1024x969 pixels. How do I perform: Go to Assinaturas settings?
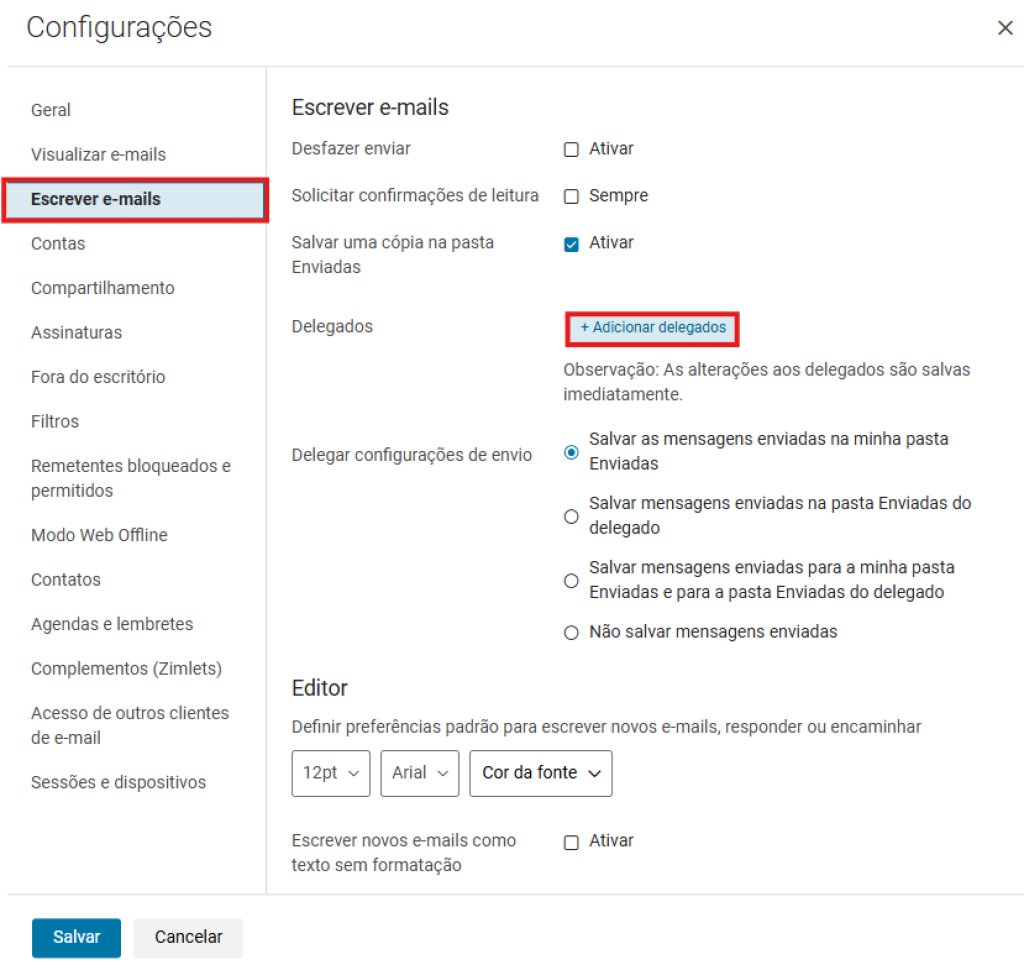coord(77,332)
